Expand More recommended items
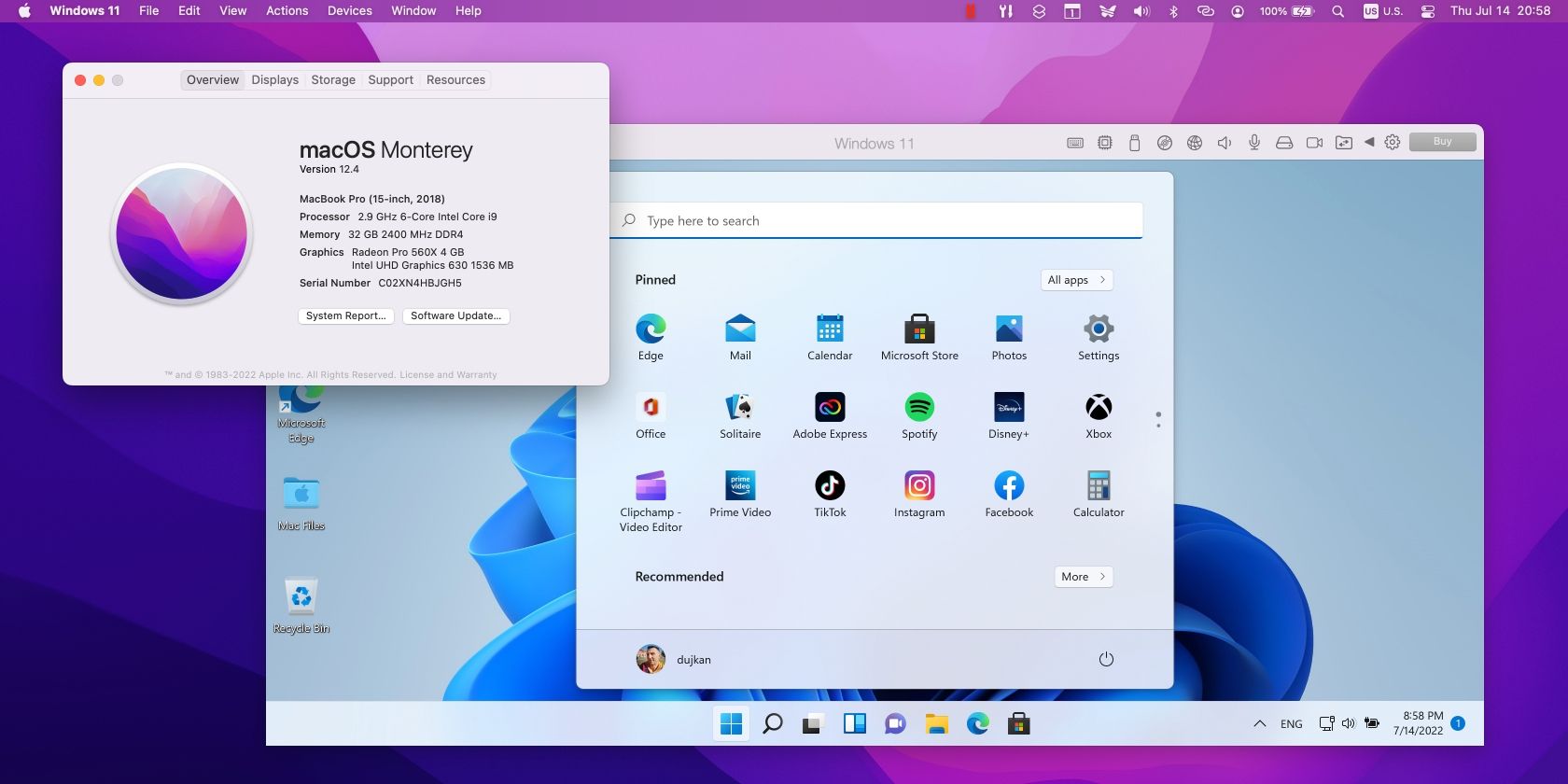The width and height of the screenshot is (1568, 784). [x=1083, y=577]
